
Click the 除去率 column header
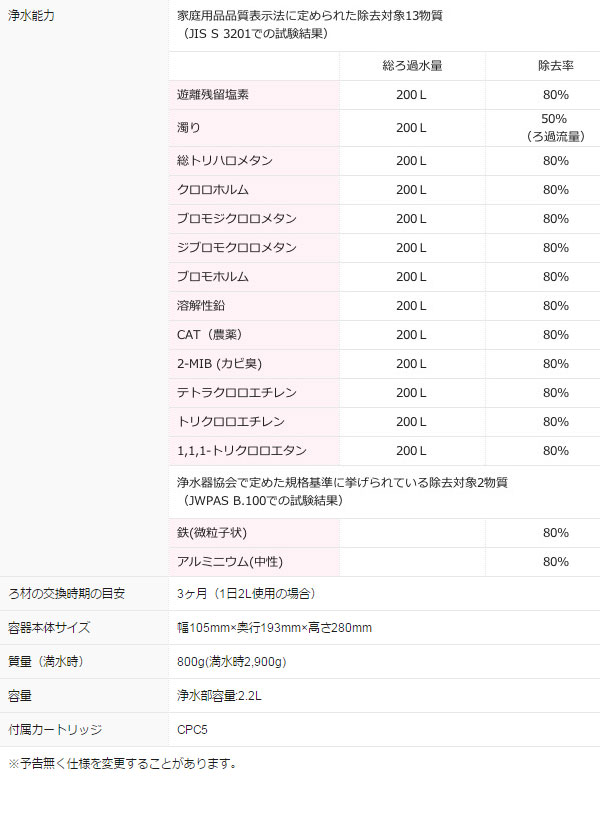tap(556, 65)
